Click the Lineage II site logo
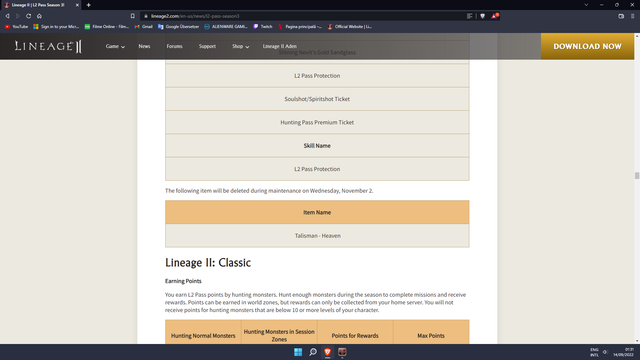 (48, 46)
